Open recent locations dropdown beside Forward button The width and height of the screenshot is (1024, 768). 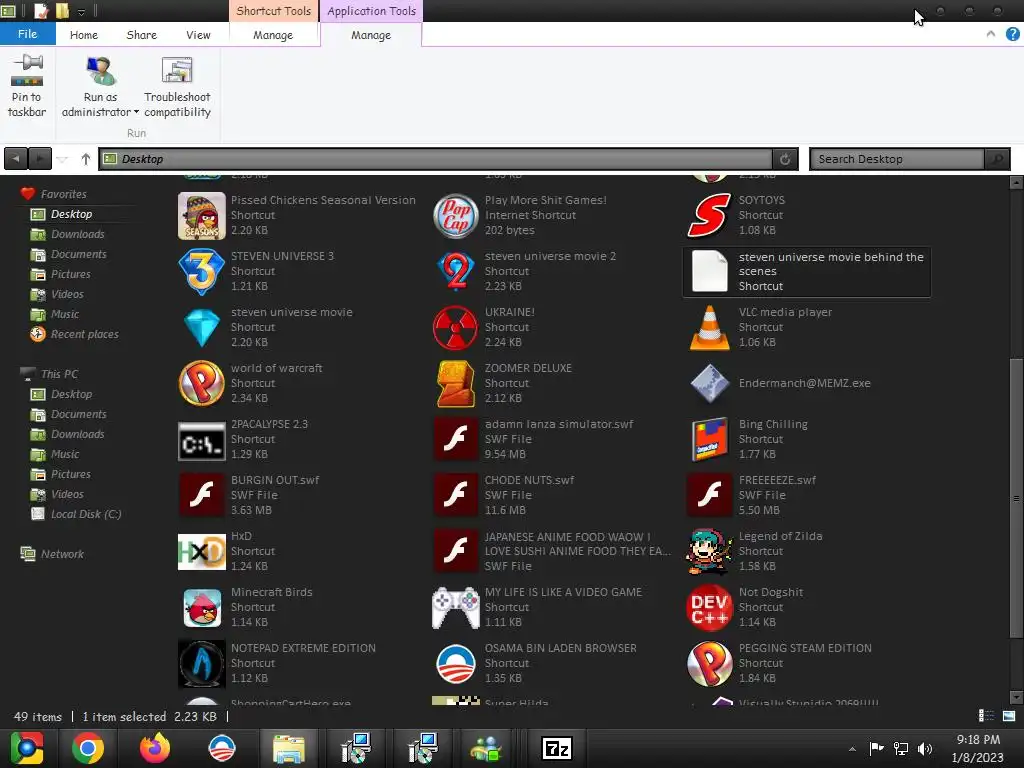pyautogui.click(x=62, y=159)
